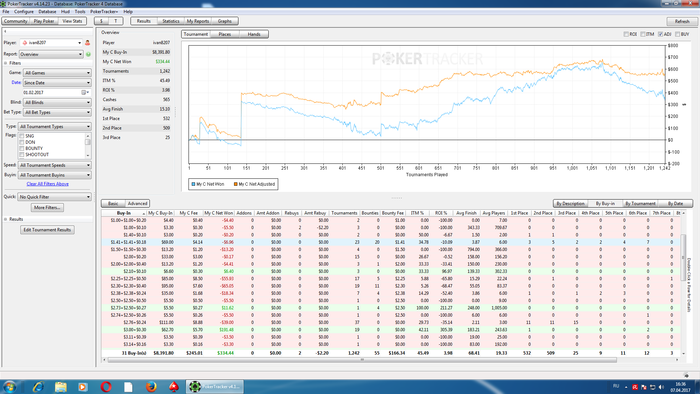The height and width of the screenshot is (394, 700).
Task: Open Internet Explorer from the taskbar
Action: pos(38,386)
